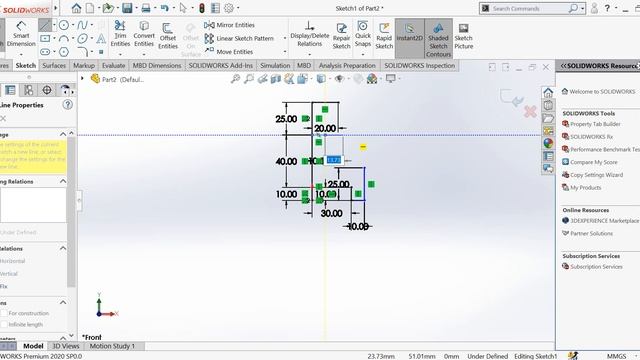The image size is (640, 360).
Task: Run the Repair Sketch tool
Action: tap(341, 36)
